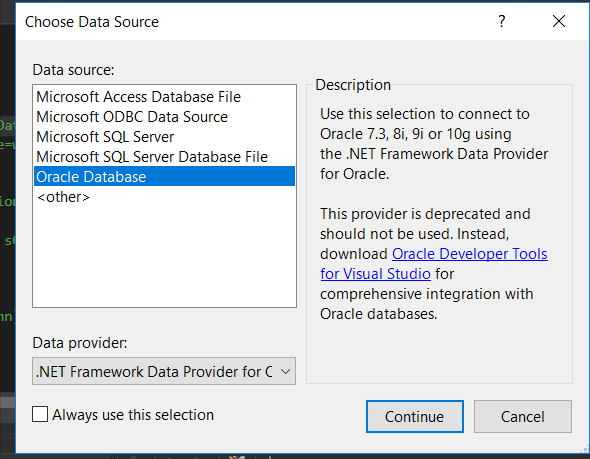Screen dimensions: 590x459
Task: Select Microsoft ODBC Data Source entry
Action: click(x=164, y=117)
